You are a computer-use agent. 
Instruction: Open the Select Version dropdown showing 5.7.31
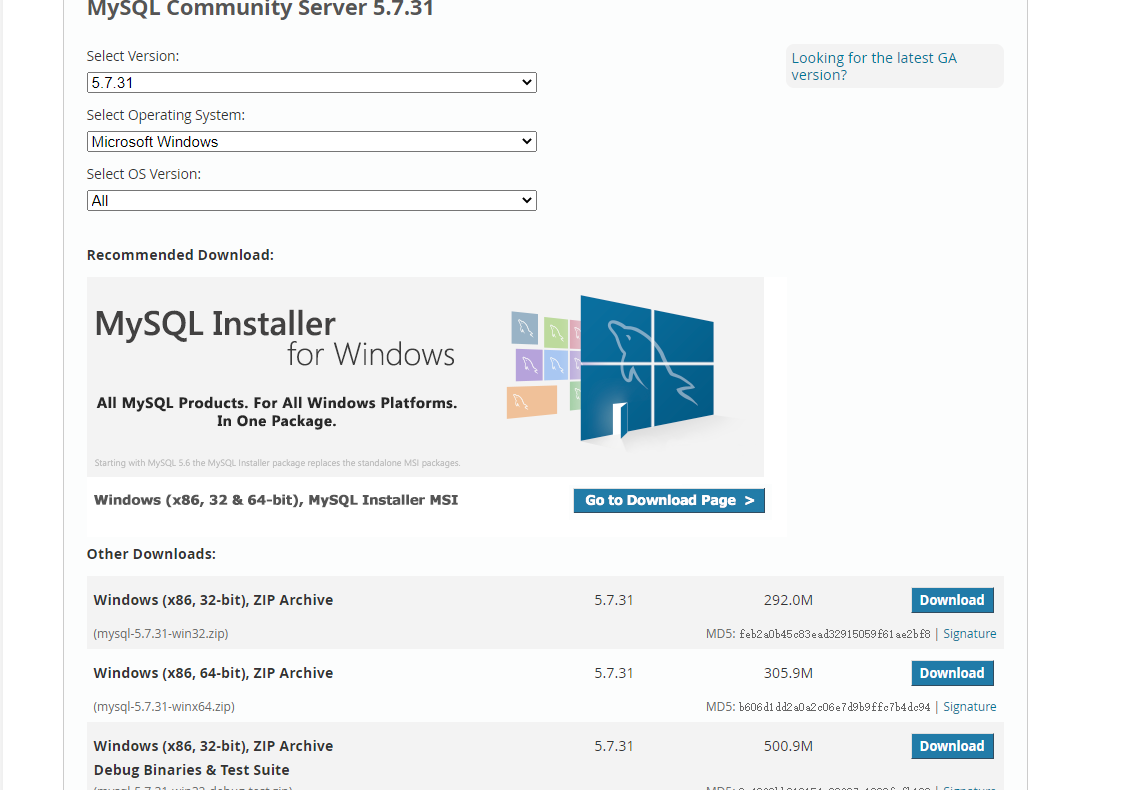[x=312, y=82]
